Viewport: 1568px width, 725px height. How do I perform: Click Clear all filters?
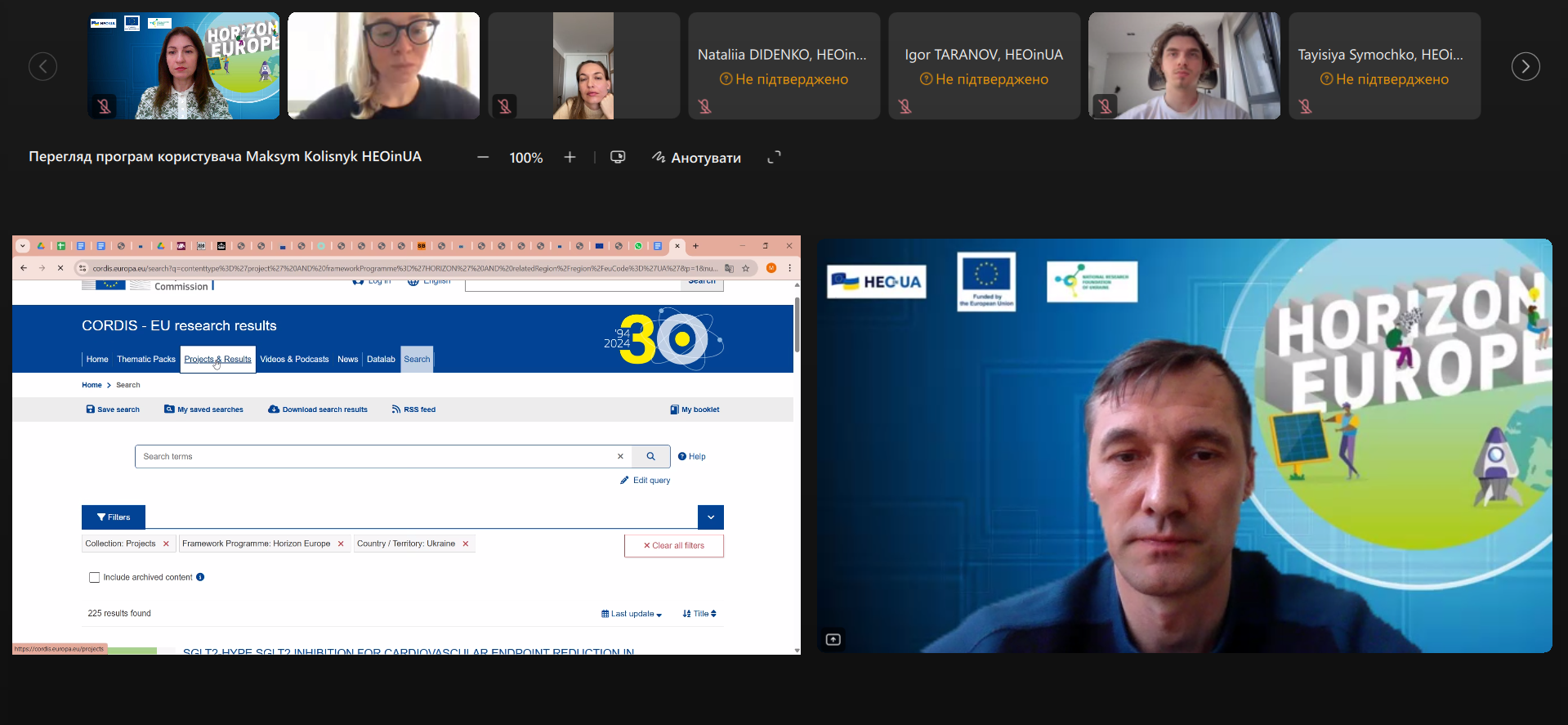[674, 545]
